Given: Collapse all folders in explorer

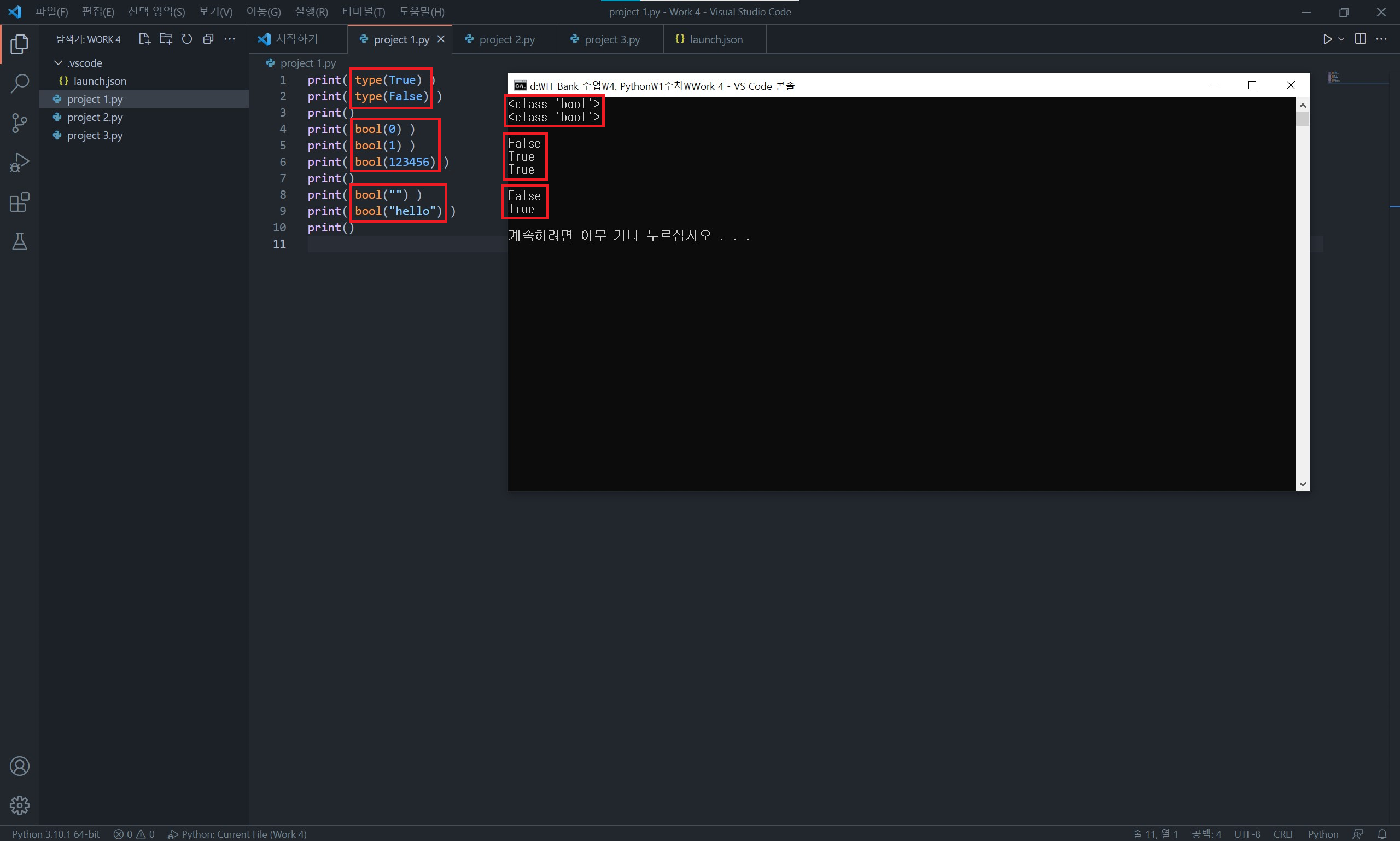Looking at the screenshot, I should [x=208, y=39].
